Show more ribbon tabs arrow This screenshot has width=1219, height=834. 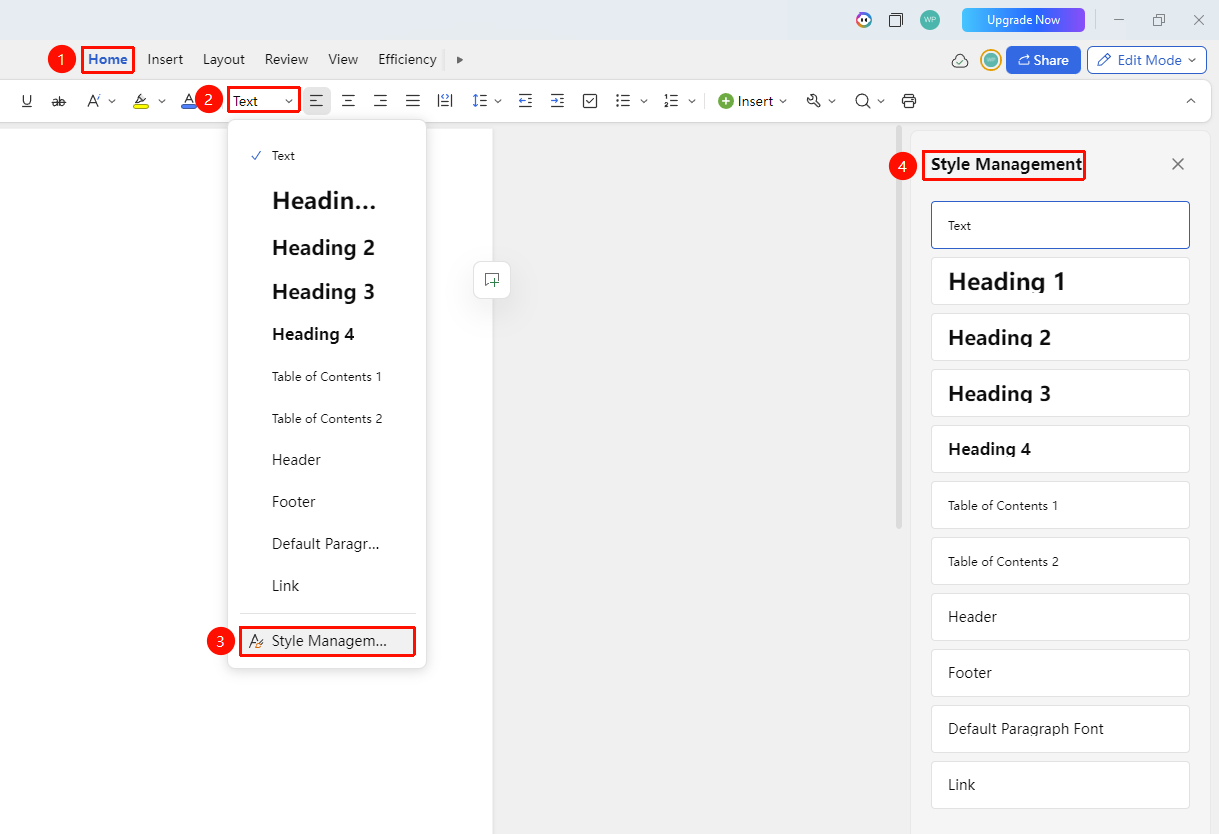pyautogui.click(x=460, y=60)
